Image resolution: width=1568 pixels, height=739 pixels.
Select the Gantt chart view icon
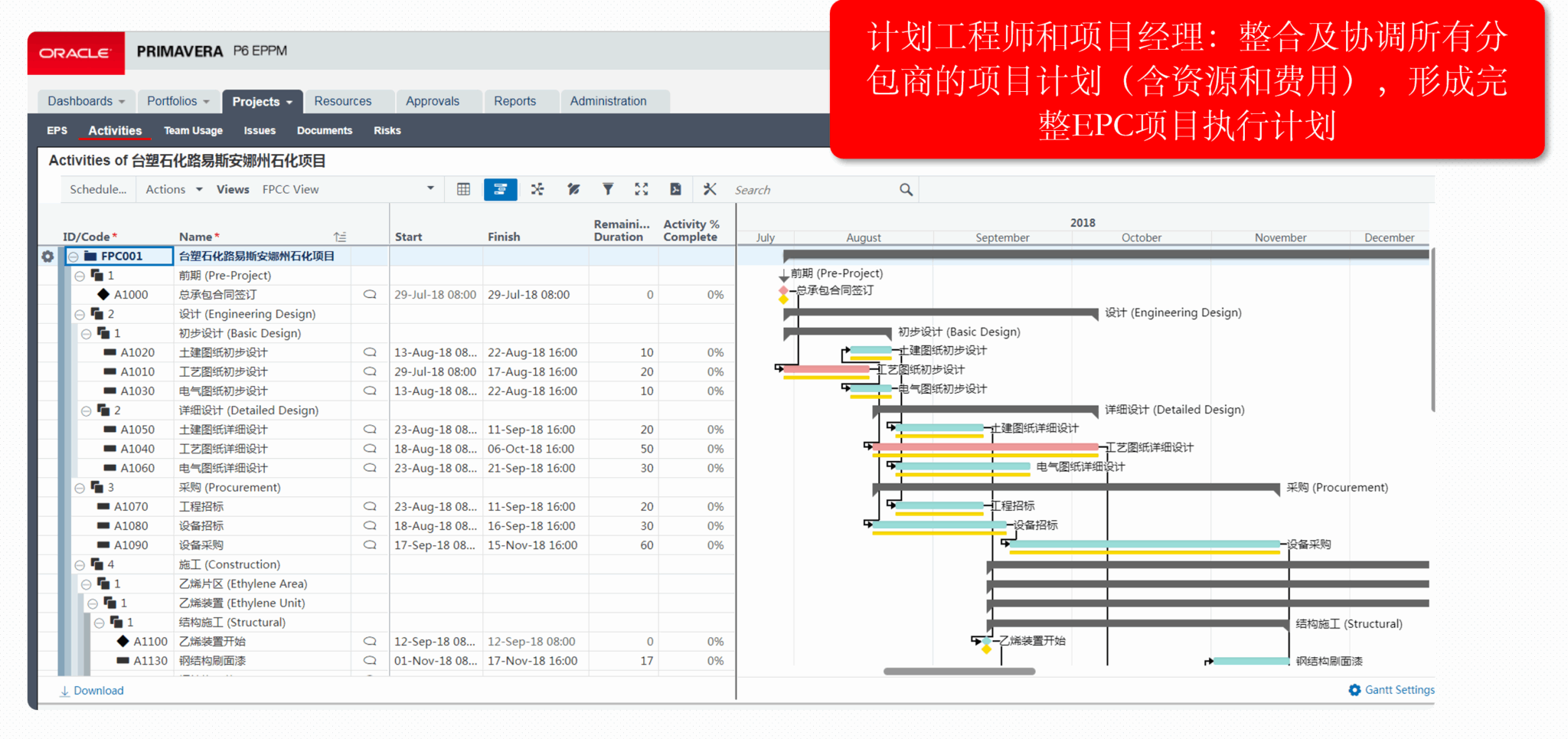click(500, 189)
